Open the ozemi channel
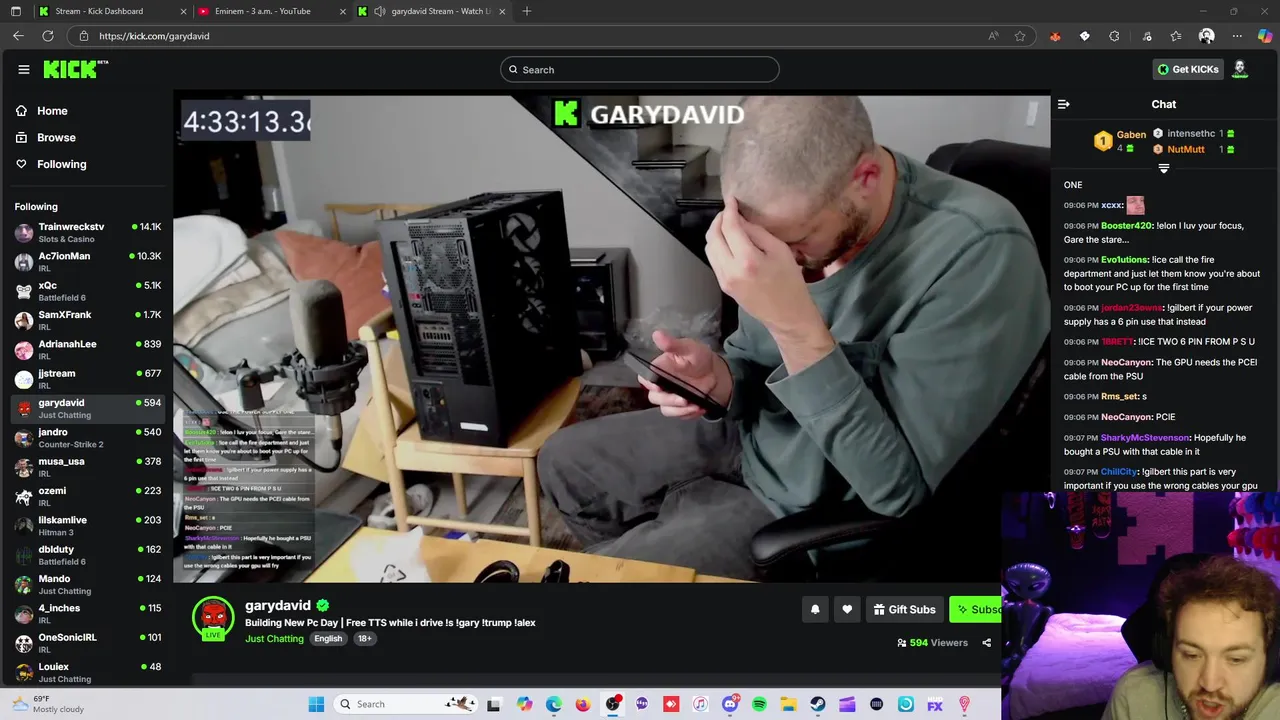 [87, 496]
